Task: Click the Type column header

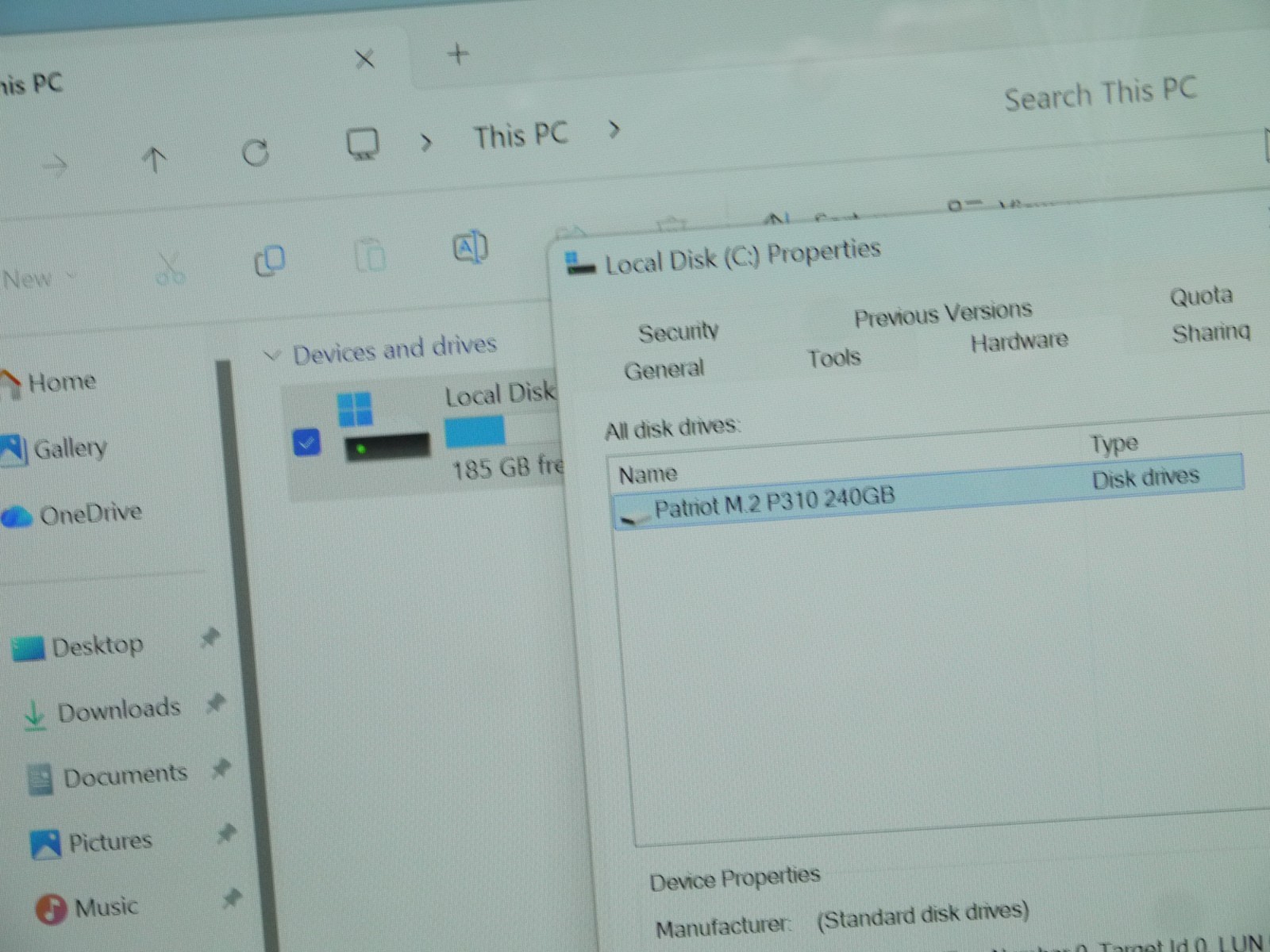Action: pyautogui.click(x=1114, y=443)
